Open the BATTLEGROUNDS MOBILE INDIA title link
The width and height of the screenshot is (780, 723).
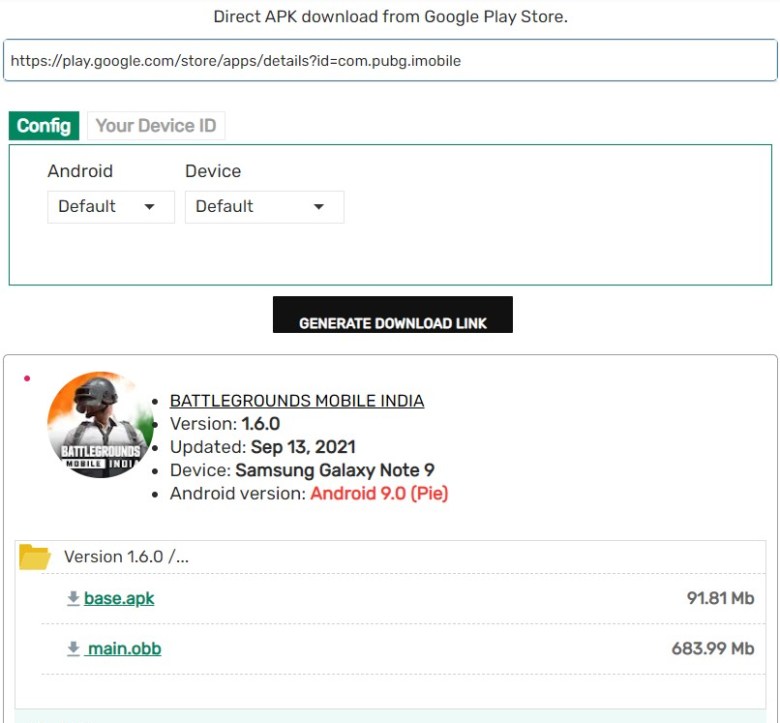pos(297,401)
